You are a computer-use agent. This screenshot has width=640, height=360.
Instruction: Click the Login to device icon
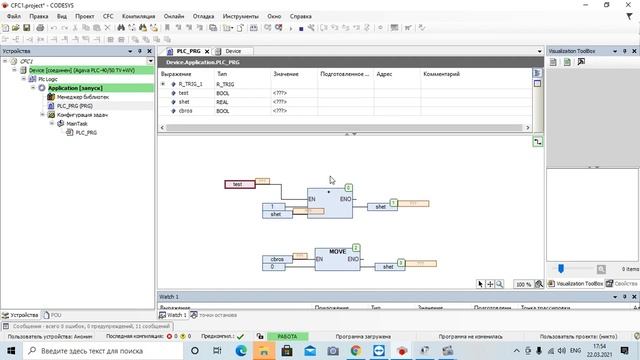click(x=268, y=28)
